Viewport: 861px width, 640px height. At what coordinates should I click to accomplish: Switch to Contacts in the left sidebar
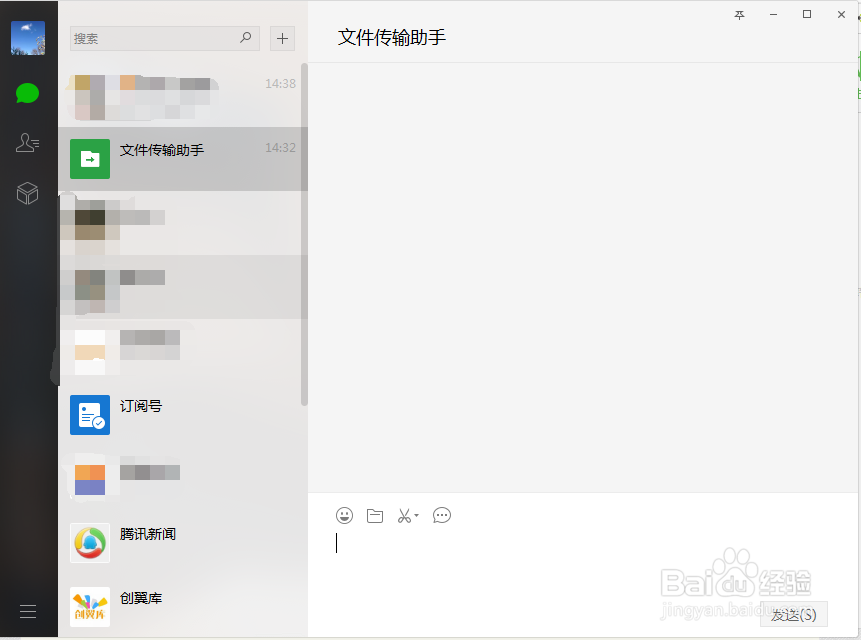coord(27,143)
